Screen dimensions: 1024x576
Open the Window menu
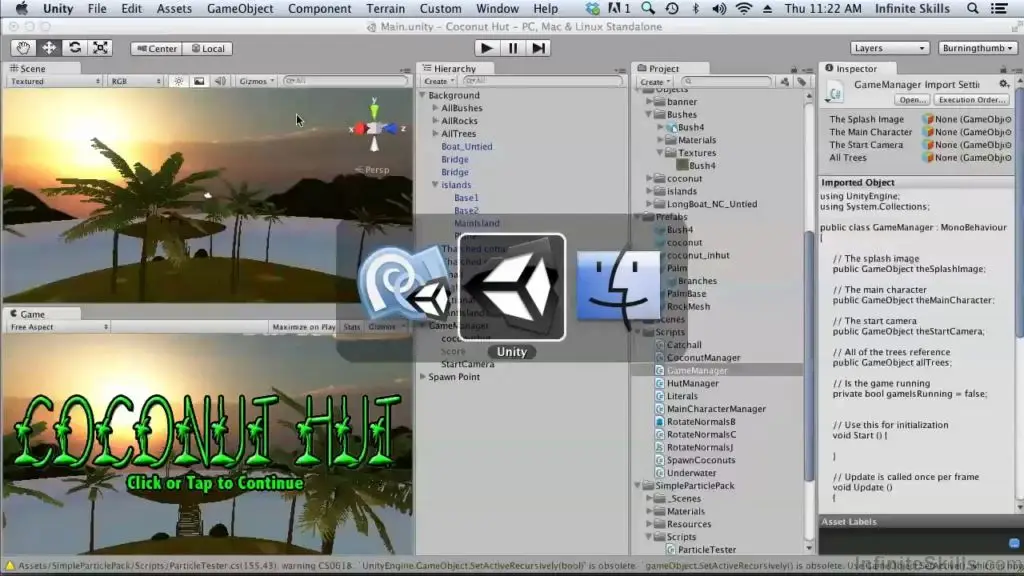[497, 8]
